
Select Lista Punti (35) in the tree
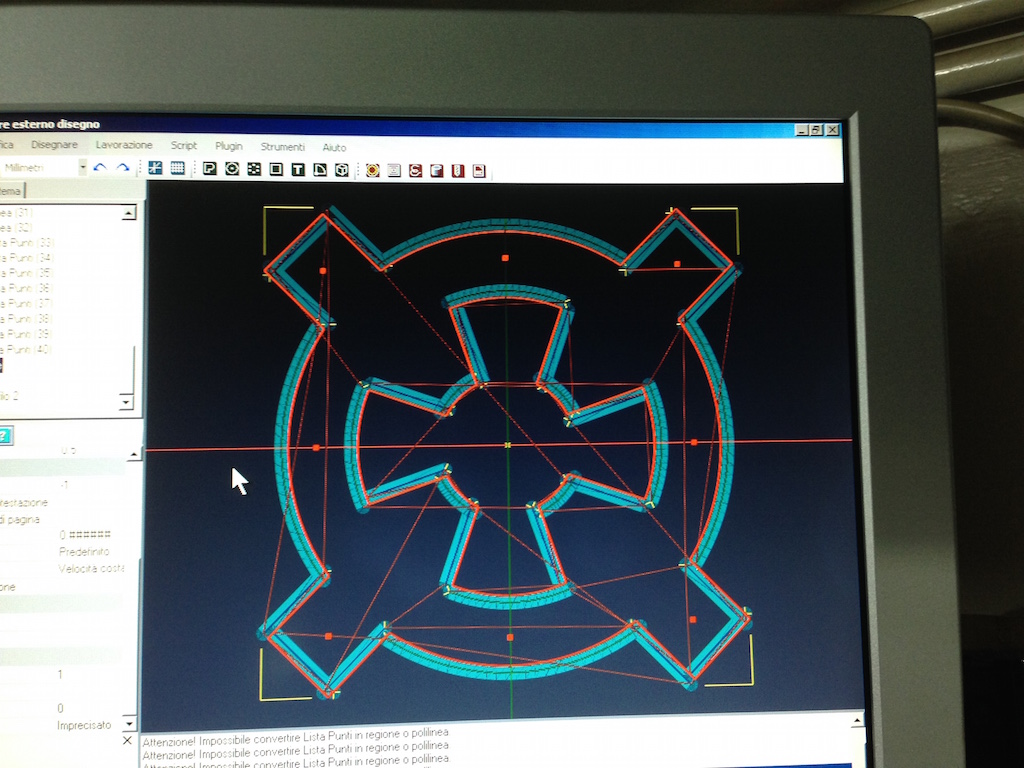27,273
